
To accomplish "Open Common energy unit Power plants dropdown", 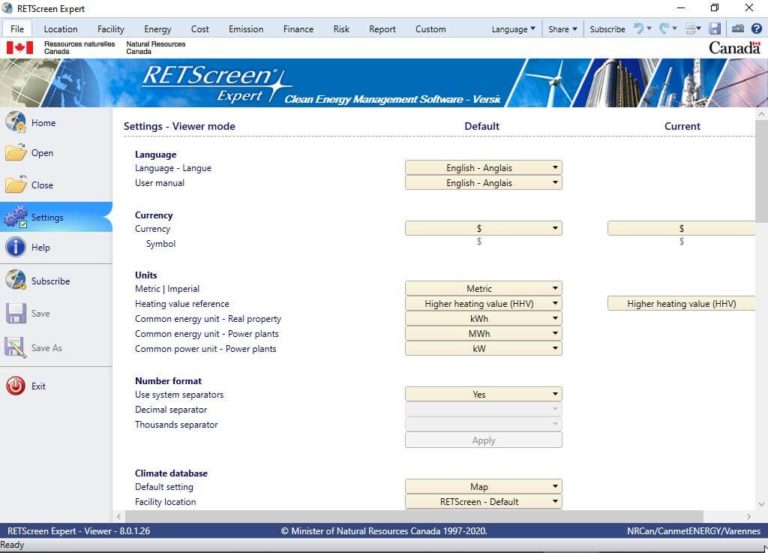I will pos(483,334).
